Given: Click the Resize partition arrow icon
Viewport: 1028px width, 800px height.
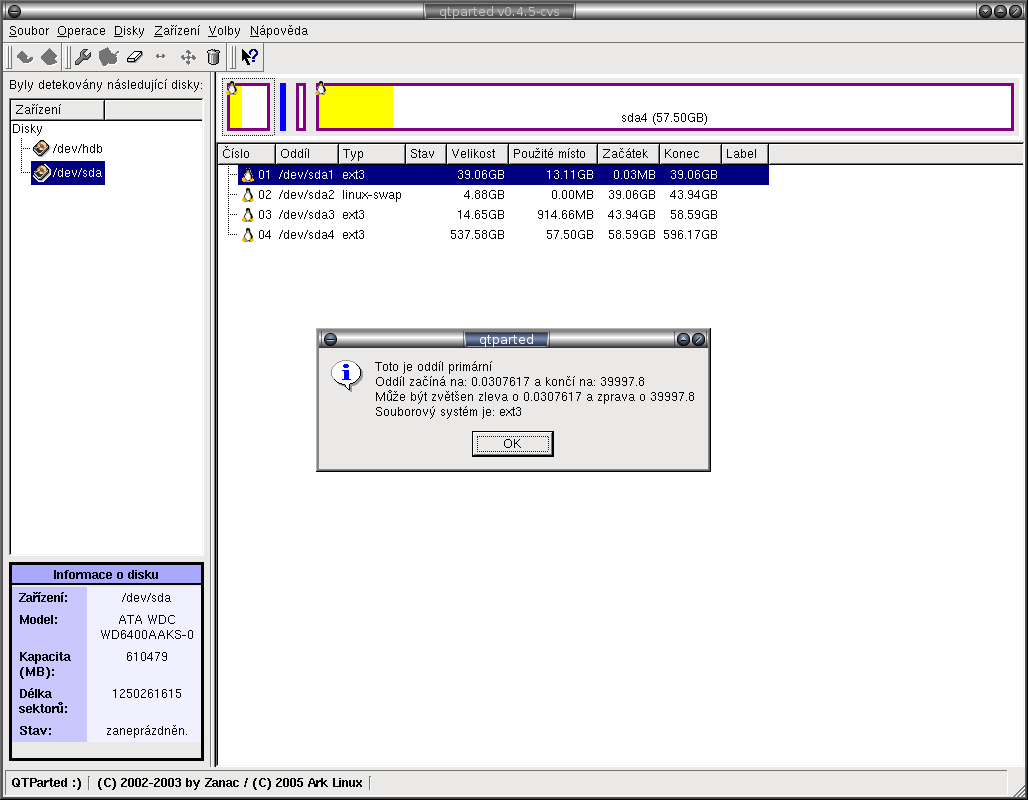Looking at the screenshot, I should click(161, 57).
